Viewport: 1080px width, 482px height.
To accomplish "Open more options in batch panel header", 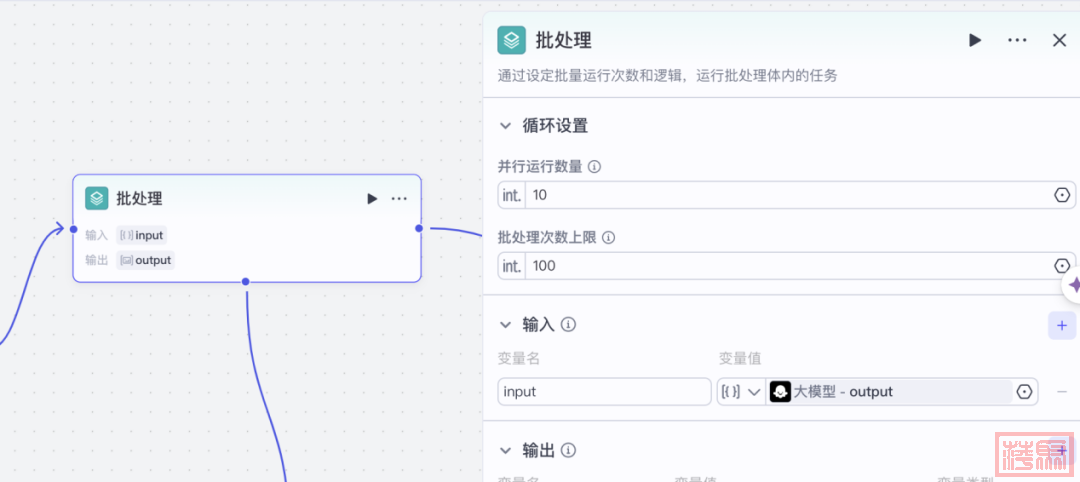I will (x=1017, y=40).
